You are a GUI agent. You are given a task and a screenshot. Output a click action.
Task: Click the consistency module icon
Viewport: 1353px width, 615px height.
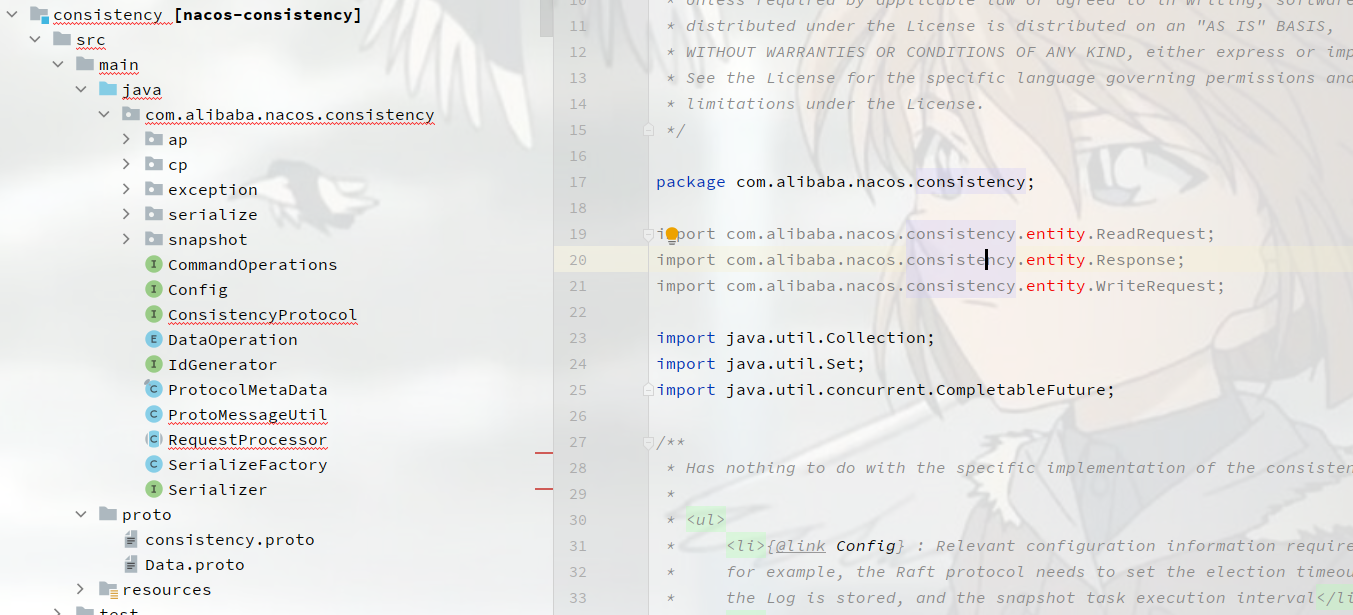coord(39,15)
